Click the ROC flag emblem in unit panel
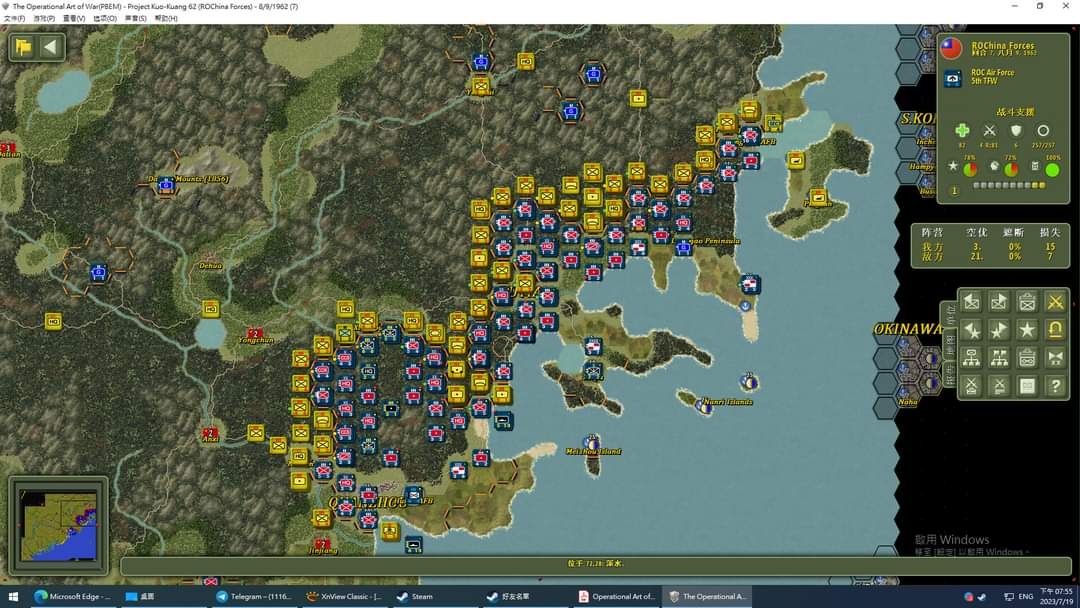The height and width of the screenshot is (608, 1080). coord(952,49)
